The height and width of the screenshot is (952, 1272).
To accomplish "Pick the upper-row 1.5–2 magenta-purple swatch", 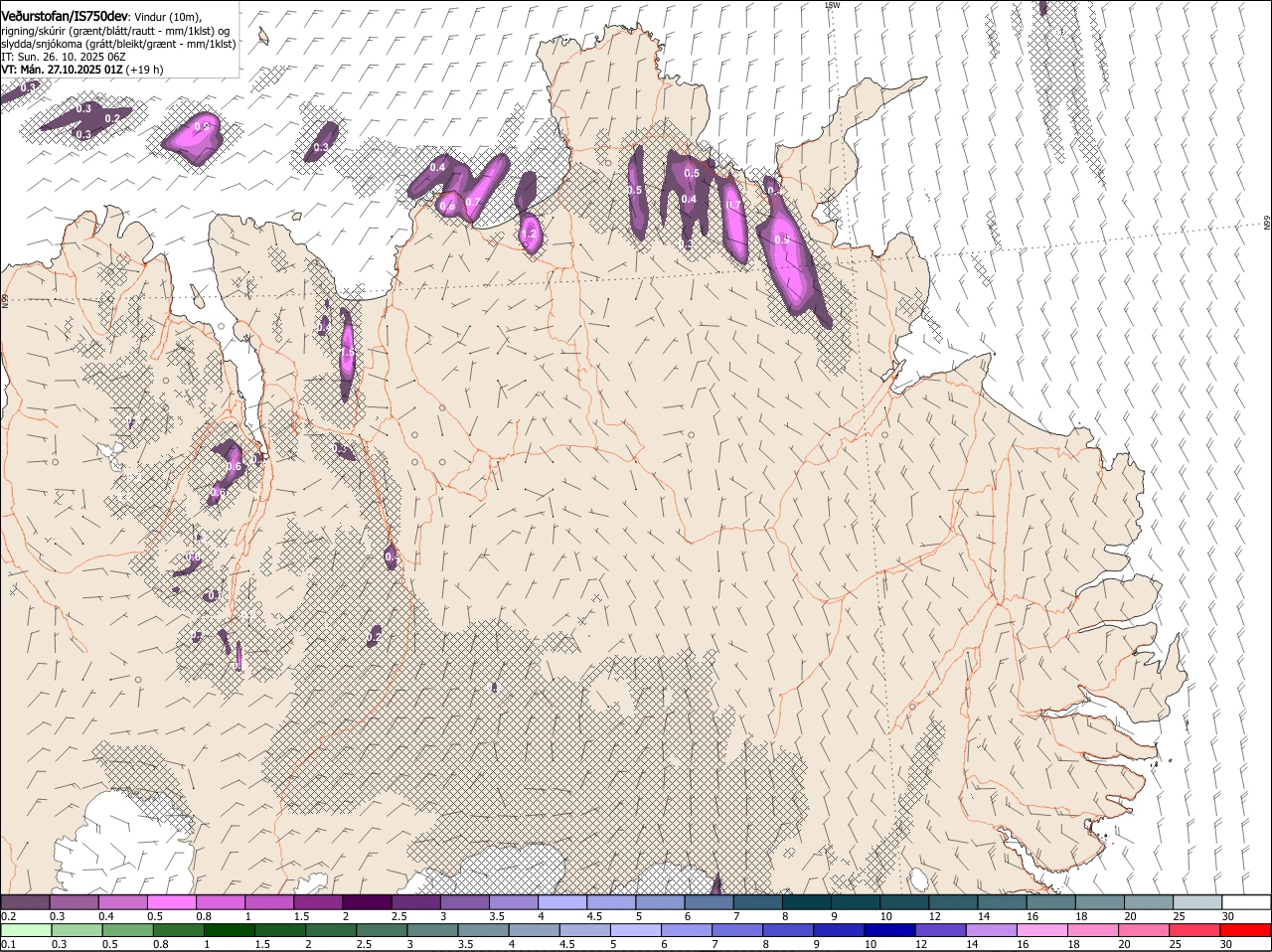I will pos(318,901).
